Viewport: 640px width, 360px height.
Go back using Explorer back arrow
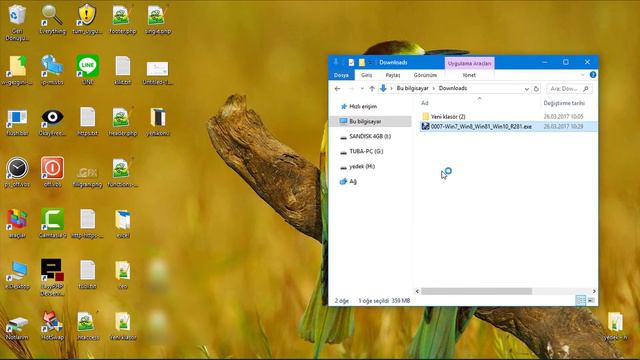coord(337,89)
